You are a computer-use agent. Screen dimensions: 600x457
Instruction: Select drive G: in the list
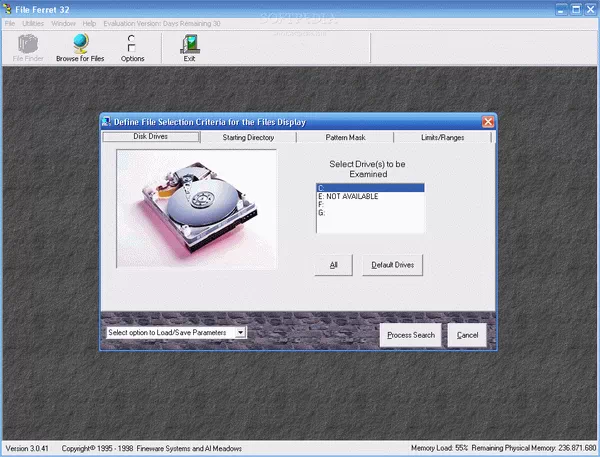(x=370, y=213)
